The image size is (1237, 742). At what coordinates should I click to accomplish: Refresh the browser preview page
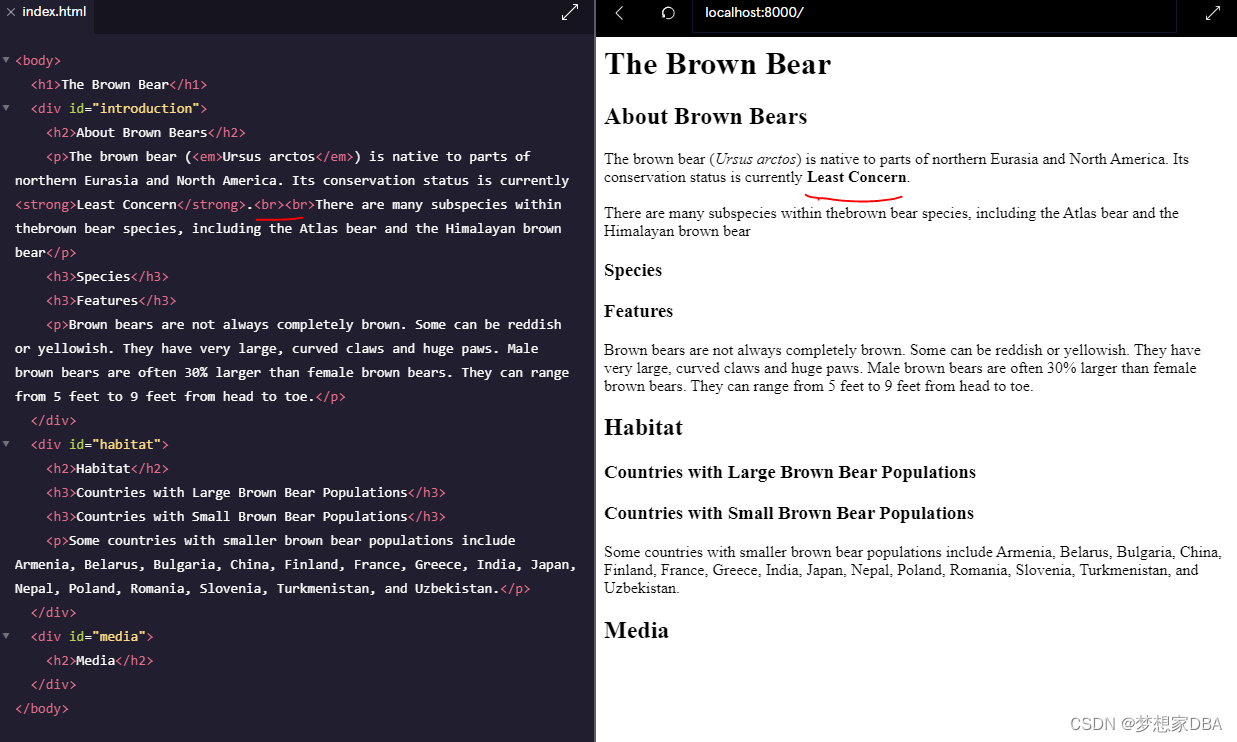[x=668, y=13]
